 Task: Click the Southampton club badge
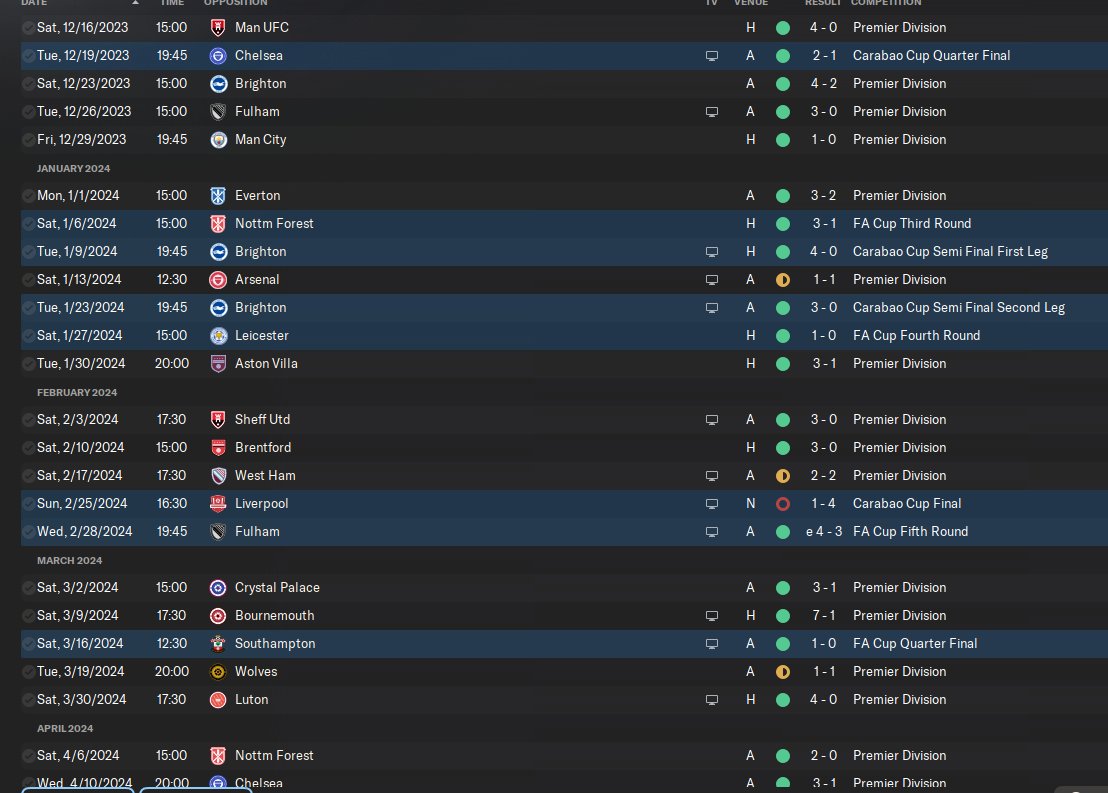218,644
